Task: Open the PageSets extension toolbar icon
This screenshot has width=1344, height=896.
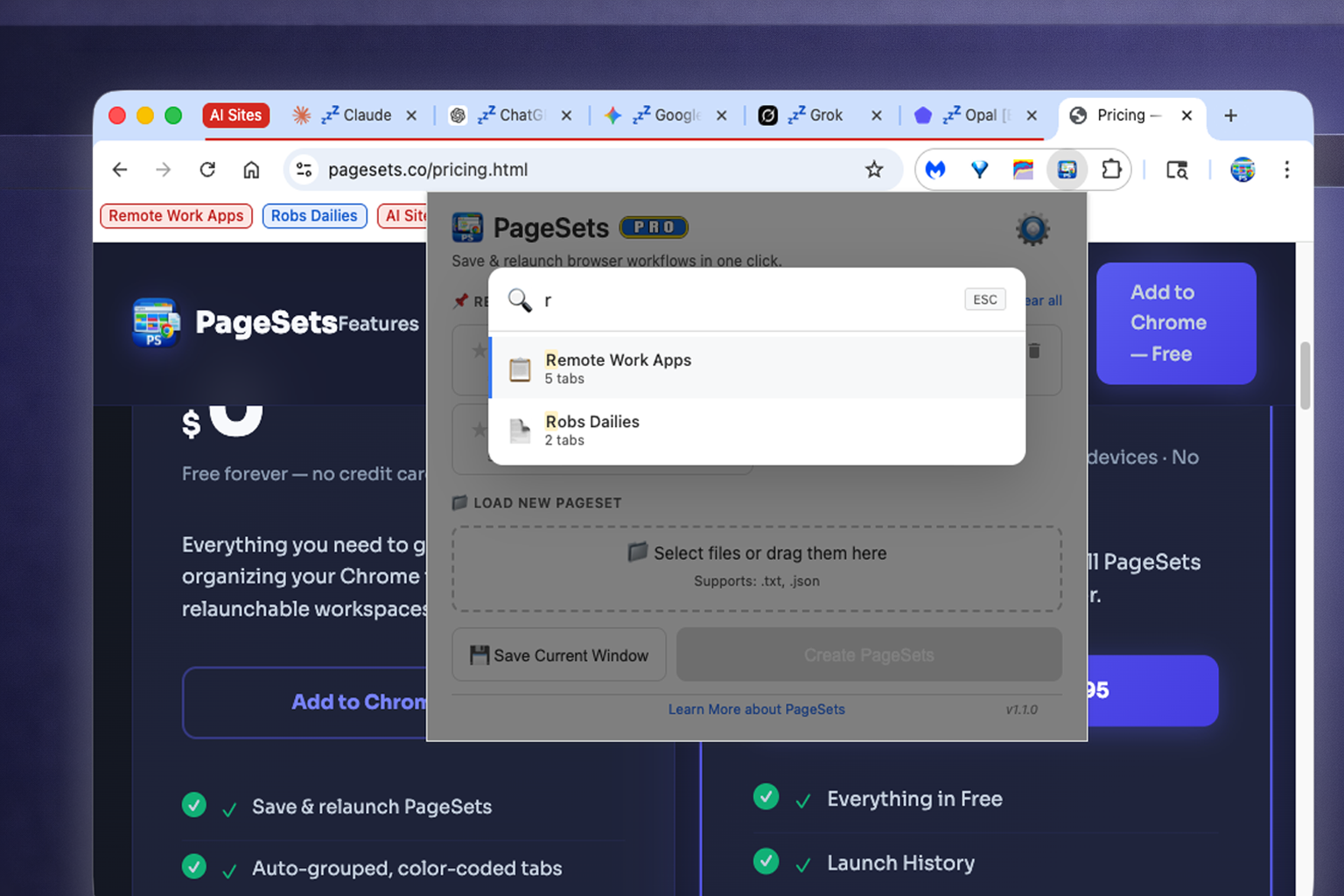Action: pyautogui.click(x=1067, y=170)
